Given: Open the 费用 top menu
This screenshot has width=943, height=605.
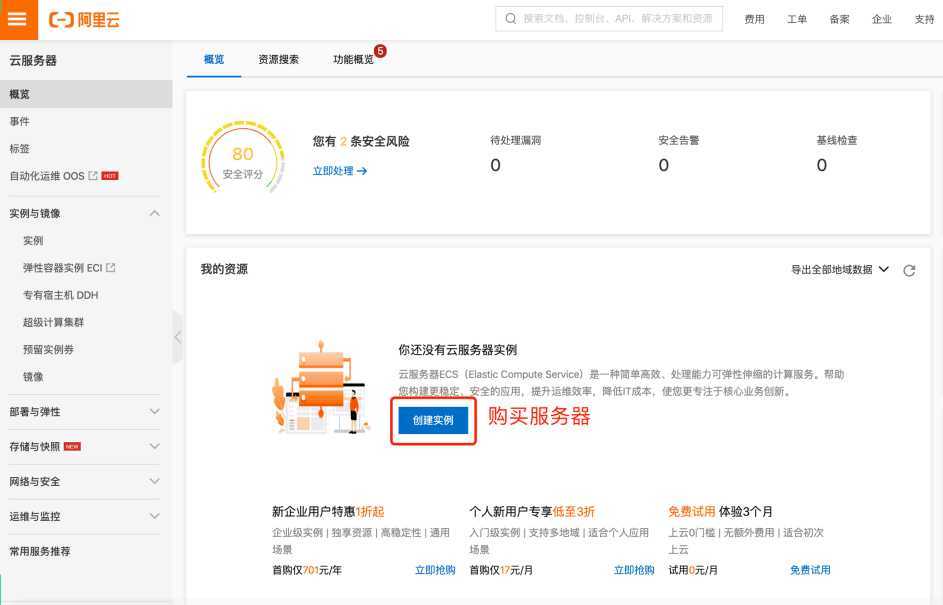Looking at the screenshot, I should [x=754, y=19].
